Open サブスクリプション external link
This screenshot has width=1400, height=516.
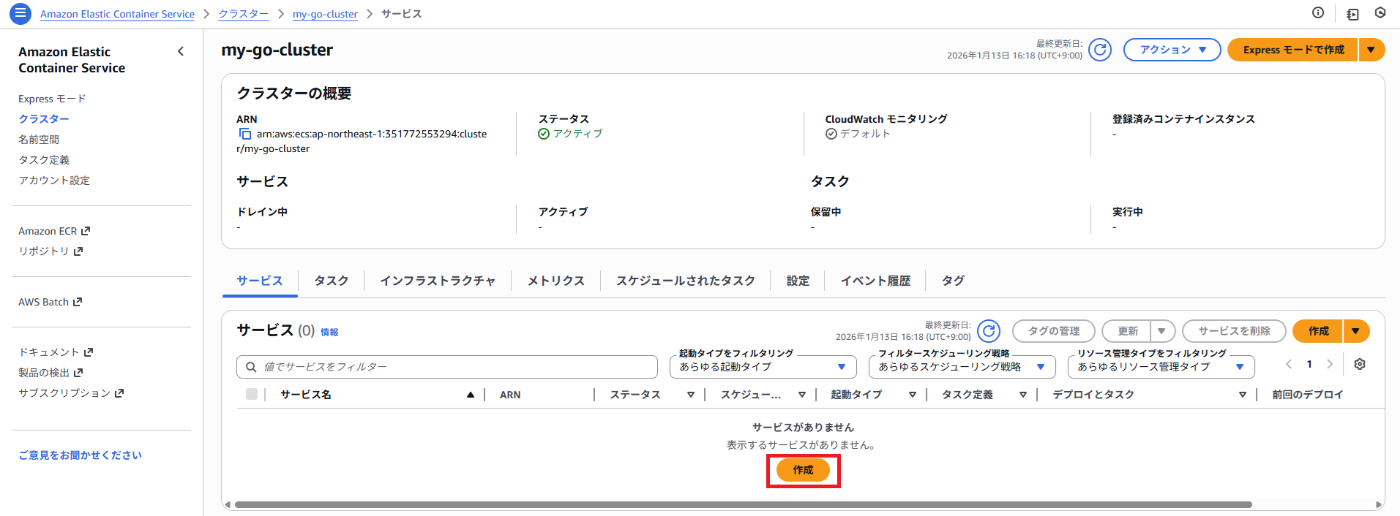click(x=71, y=393)
